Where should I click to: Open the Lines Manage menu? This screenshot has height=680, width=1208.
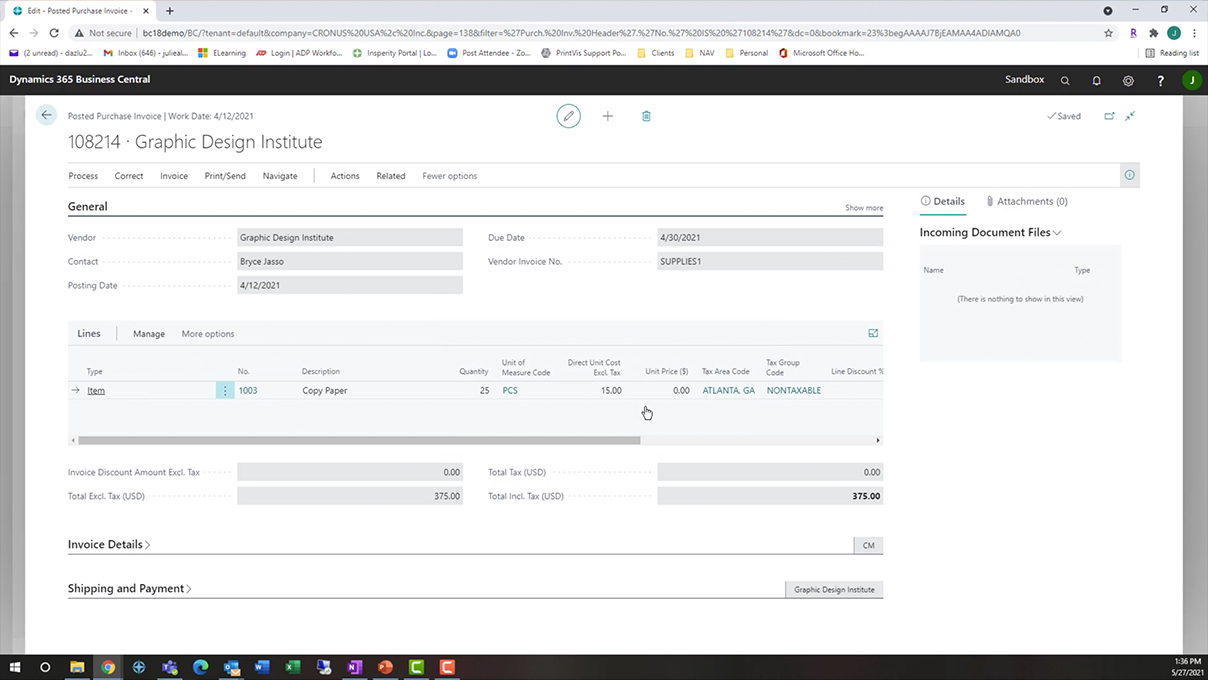tap(149, 334)
